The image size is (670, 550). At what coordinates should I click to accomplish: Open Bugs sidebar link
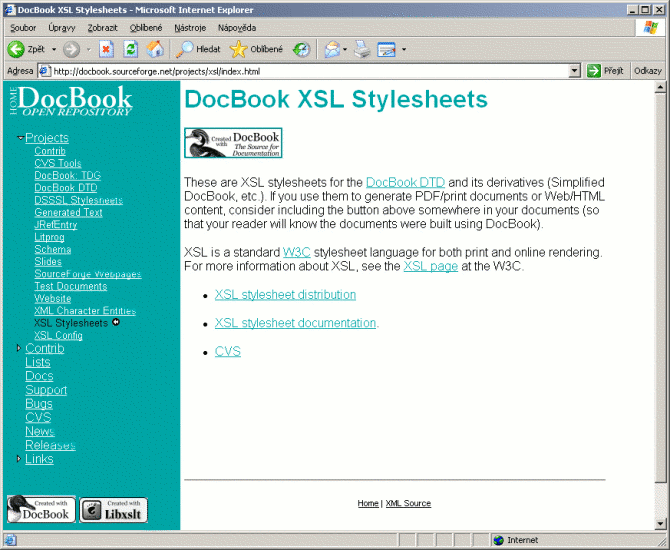pyautogui.click(x=39, y=404)
